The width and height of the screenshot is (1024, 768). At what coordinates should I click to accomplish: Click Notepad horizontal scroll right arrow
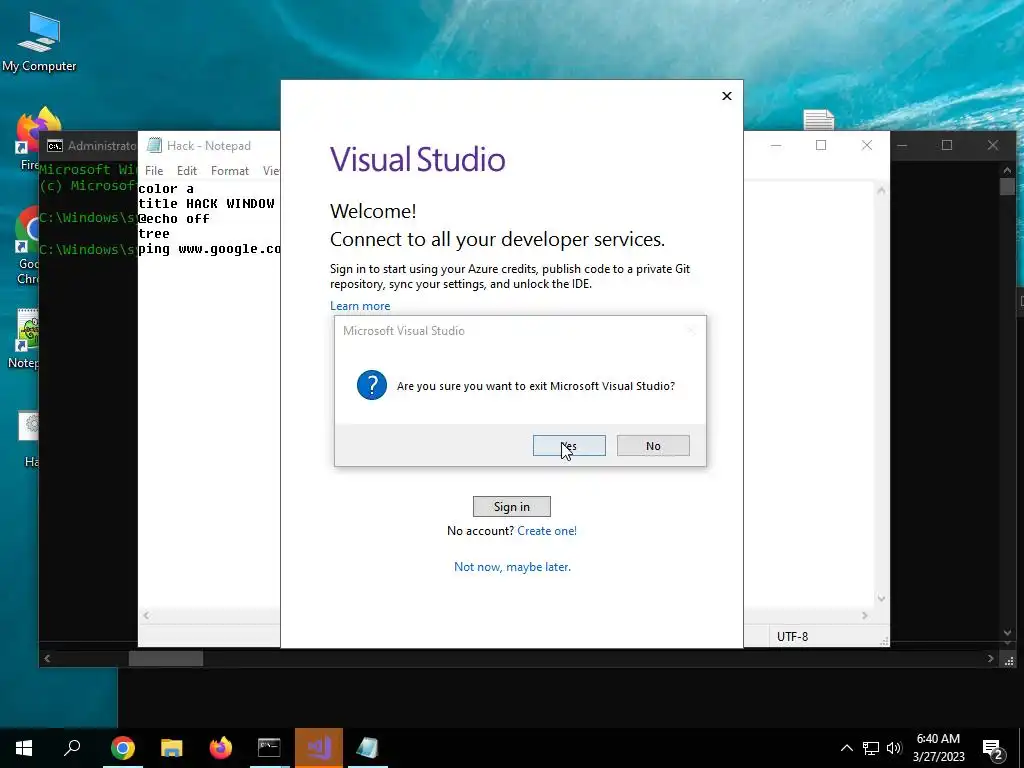(865, 615)
